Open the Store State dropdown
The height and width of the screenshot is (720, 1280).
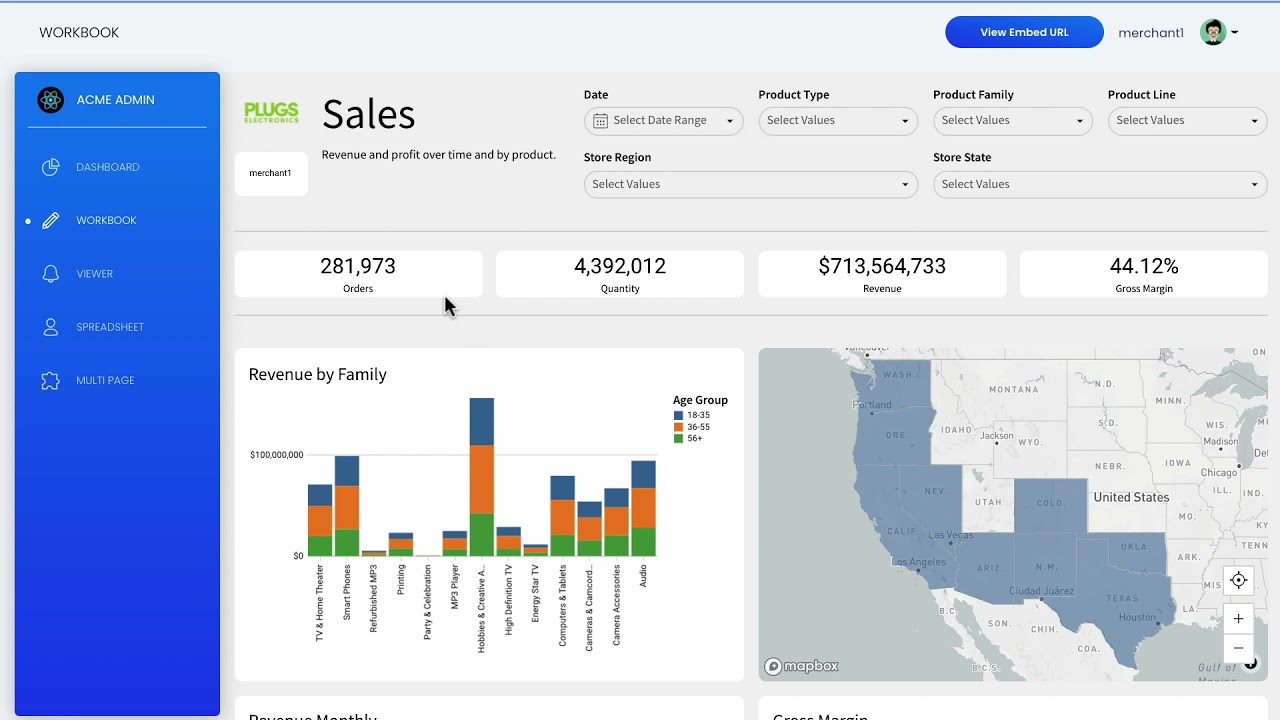(1099, 184)
